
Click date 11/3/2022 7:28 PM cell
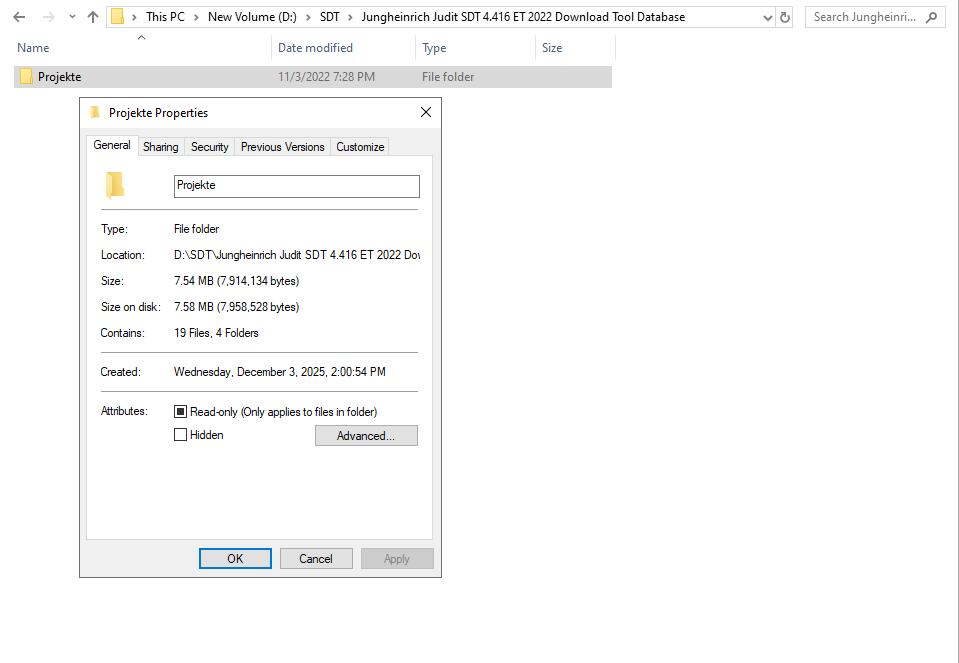[327, 77]
